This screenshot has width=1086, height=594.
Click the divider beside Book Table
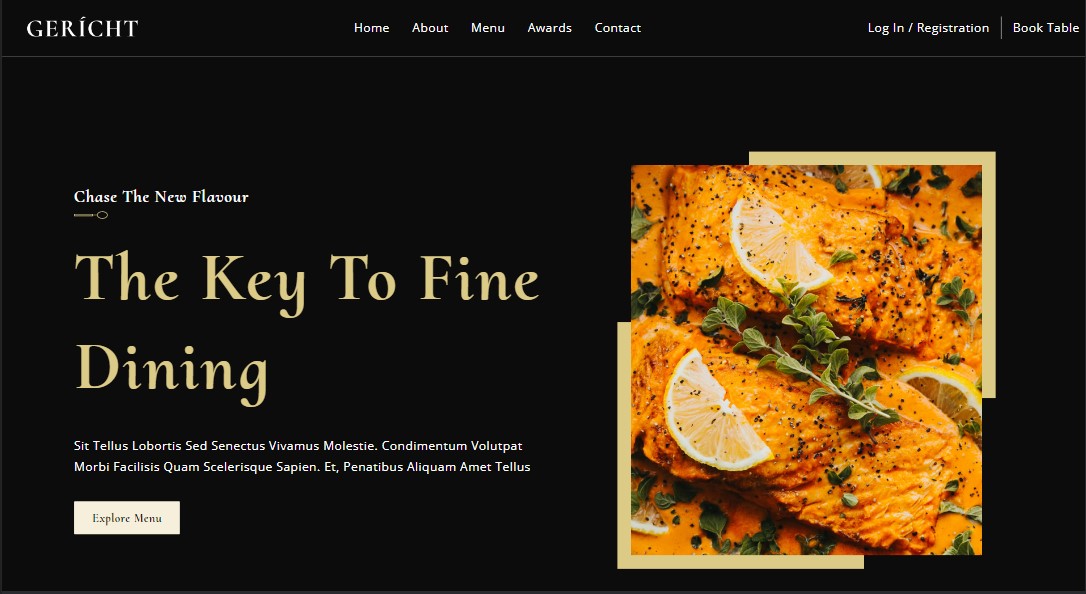[x=1002, y=28]
